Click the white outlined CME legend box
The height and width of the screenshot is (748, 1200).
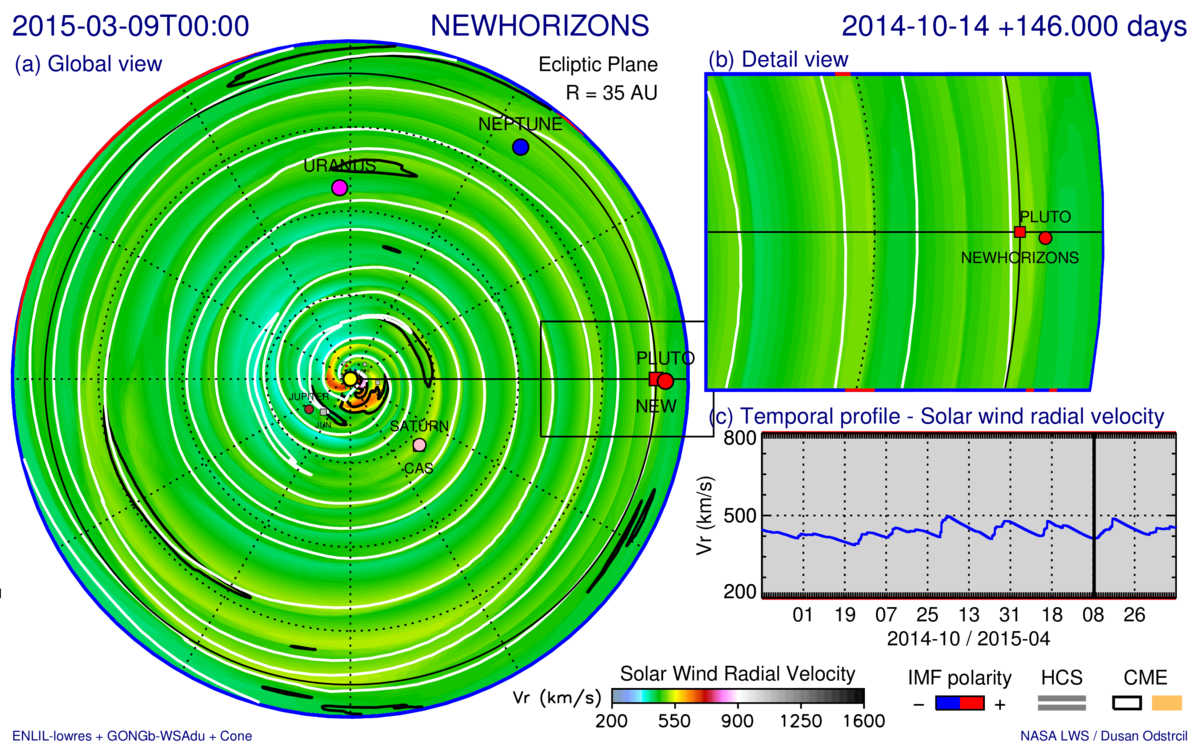coord(1128,704)
